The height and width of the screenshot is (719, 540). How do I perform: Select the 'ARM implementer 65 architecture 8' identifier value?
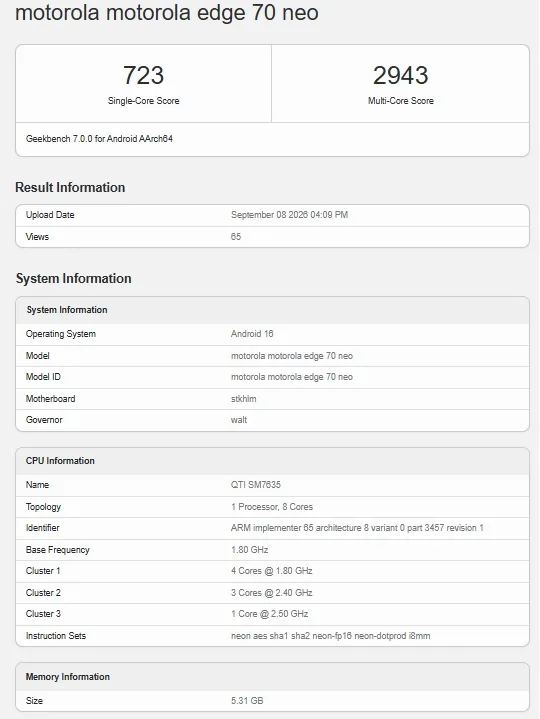pos(357,528)
